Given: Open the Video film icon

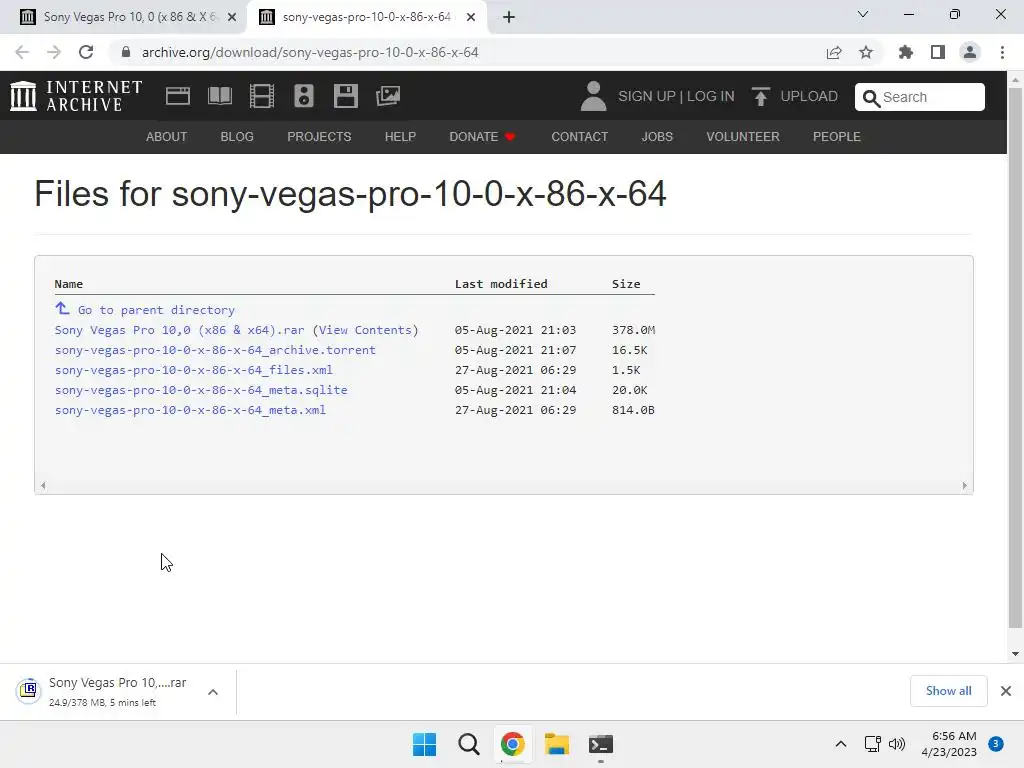Looking at the screenshot, I should [261, 96].
